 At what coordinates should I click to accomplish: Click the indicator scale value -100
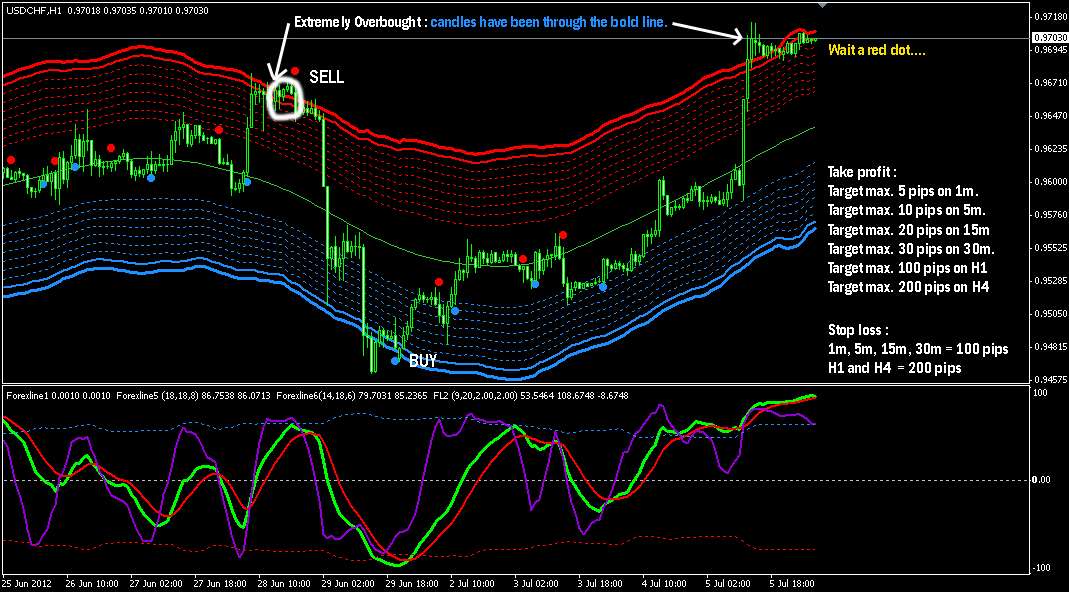tap(1042, 568)
